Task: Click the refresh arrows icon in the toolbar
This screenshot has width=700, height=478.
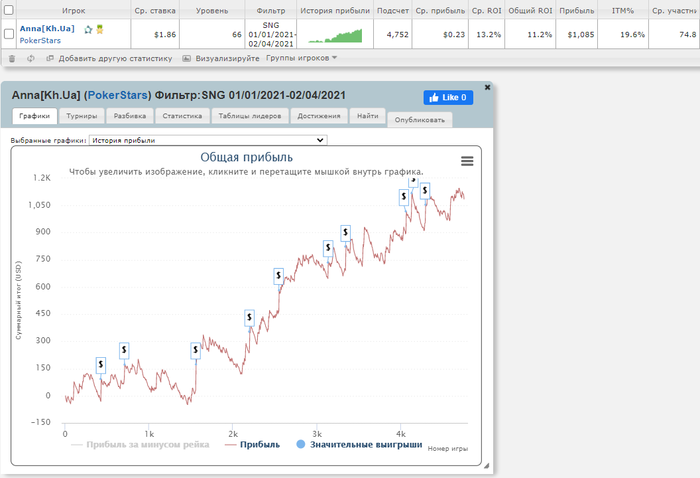Action: [31, 58]
